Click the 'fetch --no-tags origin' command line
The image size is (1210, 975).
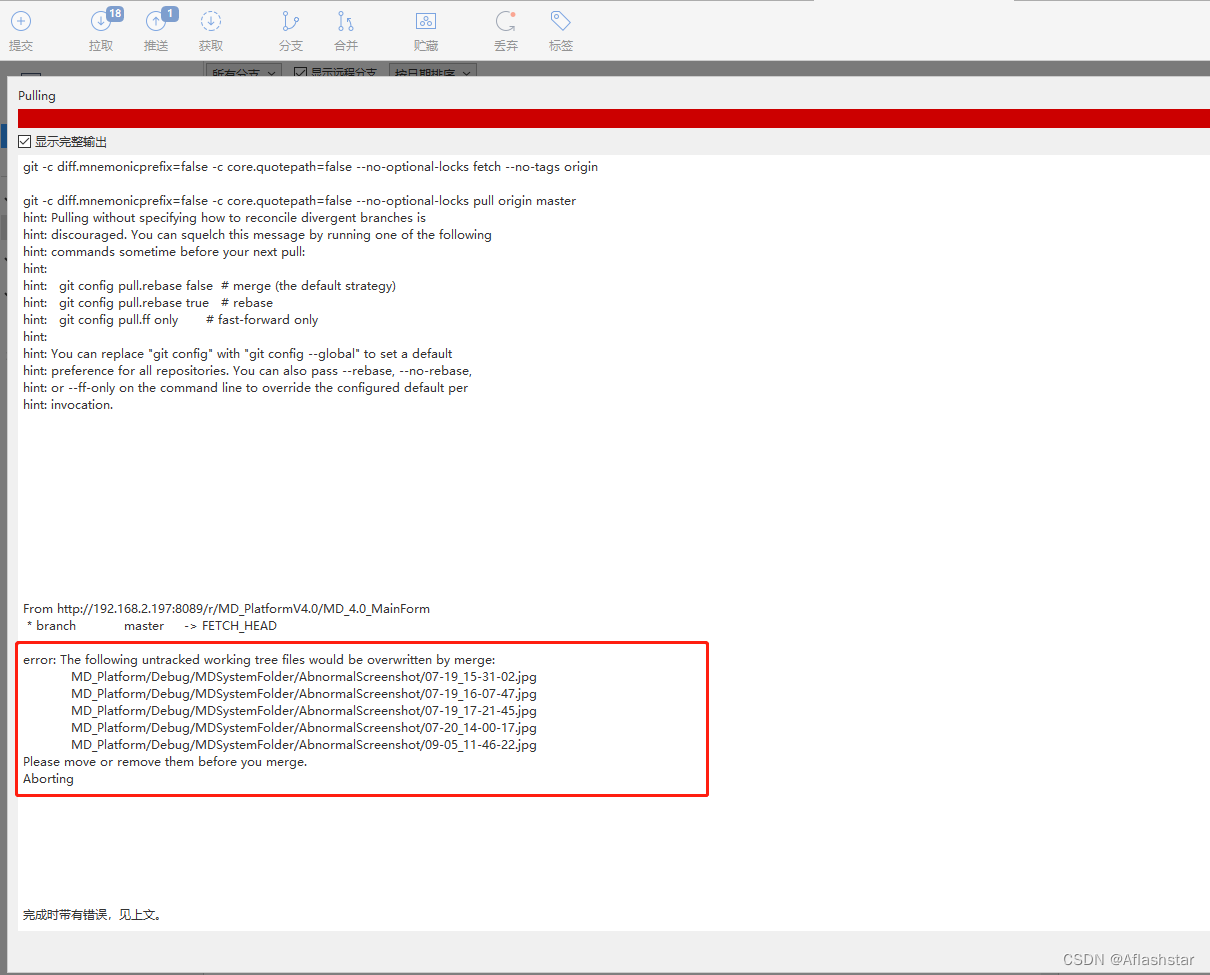point(311,166)
